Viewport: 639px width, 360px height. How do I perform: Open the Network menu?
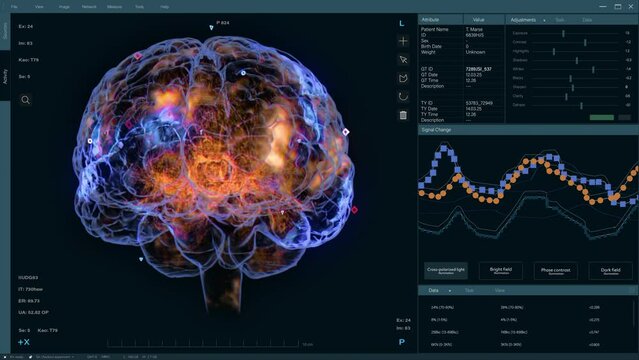tap(89, 7)
